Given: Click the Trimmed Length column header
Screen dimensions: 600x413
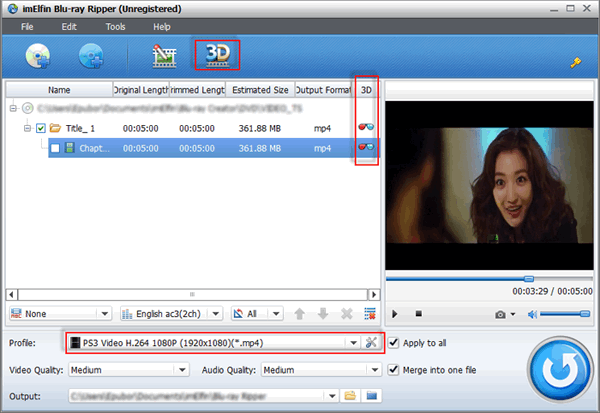Looking at the screenshot, I should pos(197,90).
